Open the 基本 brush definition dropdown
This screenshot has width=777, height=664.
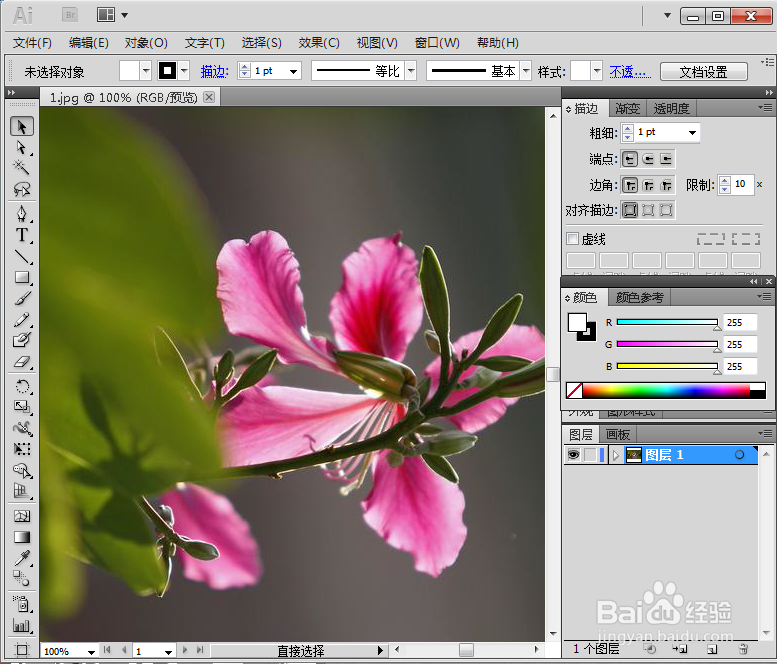tap(526, 71)
